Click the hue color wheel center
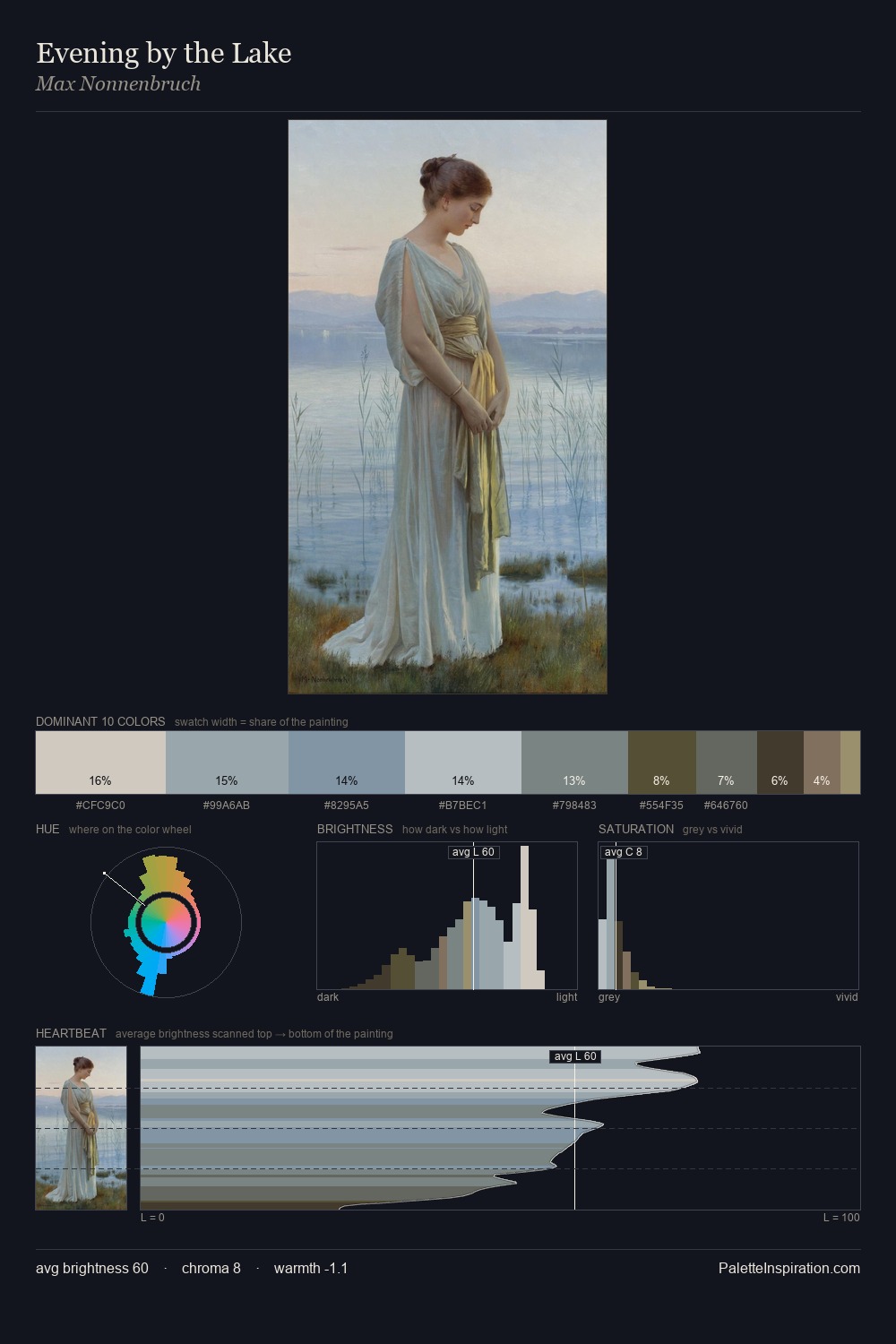This screenshot has height=1344, width=896. click(x=166, y=922)
